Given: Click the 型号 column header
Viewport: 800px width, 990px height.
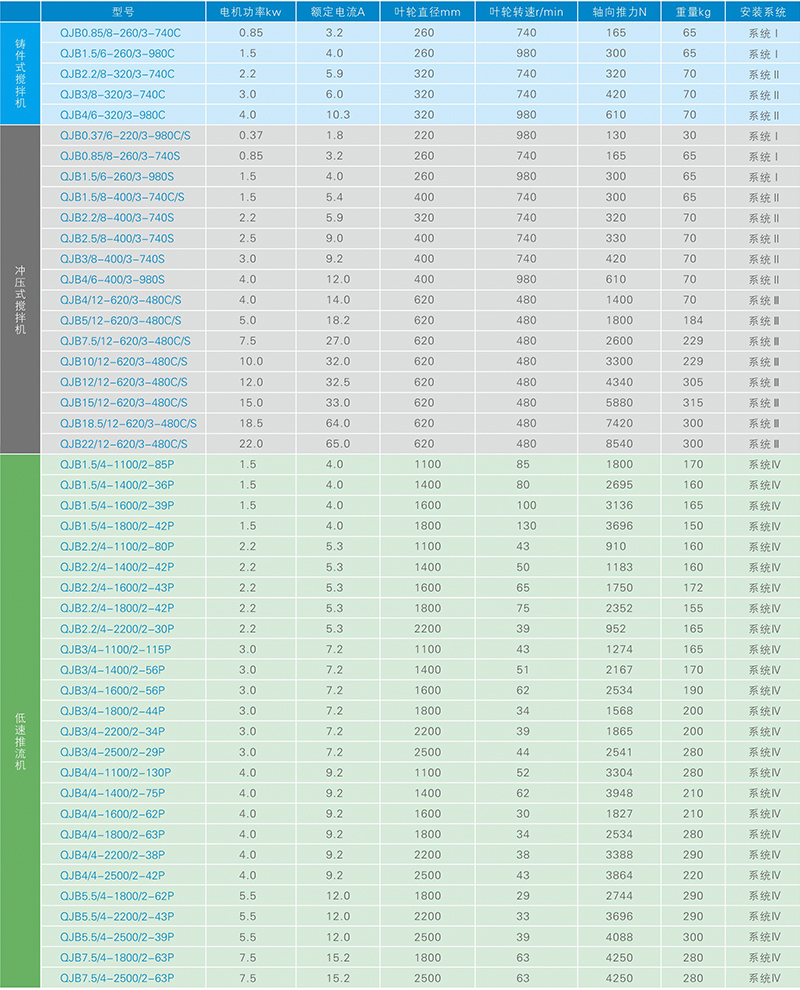Looking at the screenshot, I should click(x=122, y=12).
